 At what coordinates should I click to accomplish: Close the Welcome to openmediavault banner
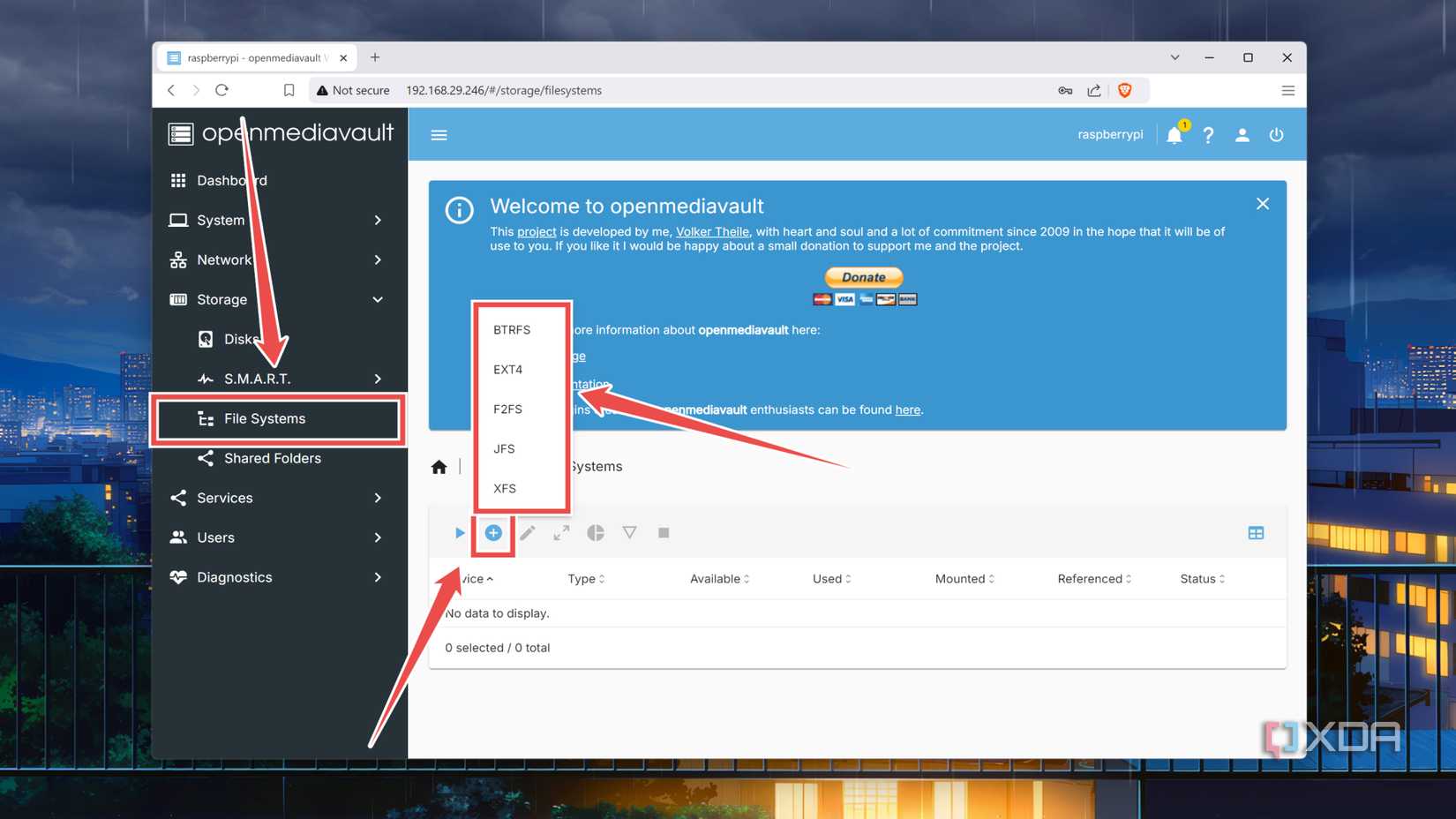[1263, 204]
